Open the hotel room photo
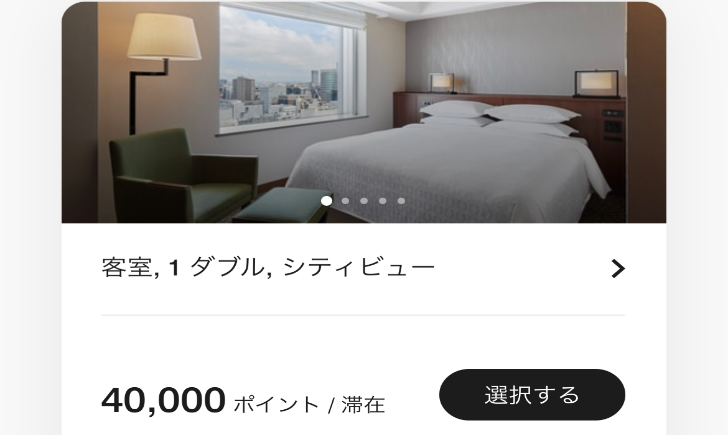Image resolution: width=728 pixels, height=435 pixels. [364, 112]
